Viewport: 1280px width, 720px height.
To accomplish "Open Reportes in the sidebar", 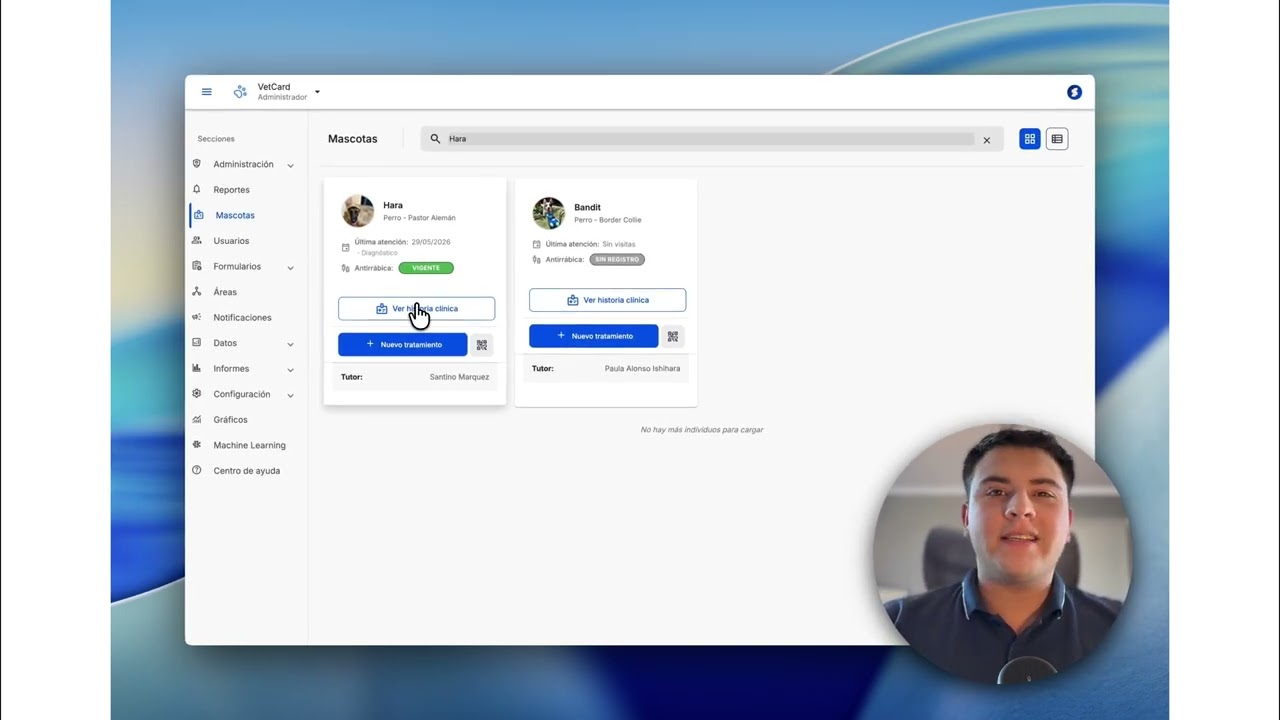I will [x=231, y=190].
